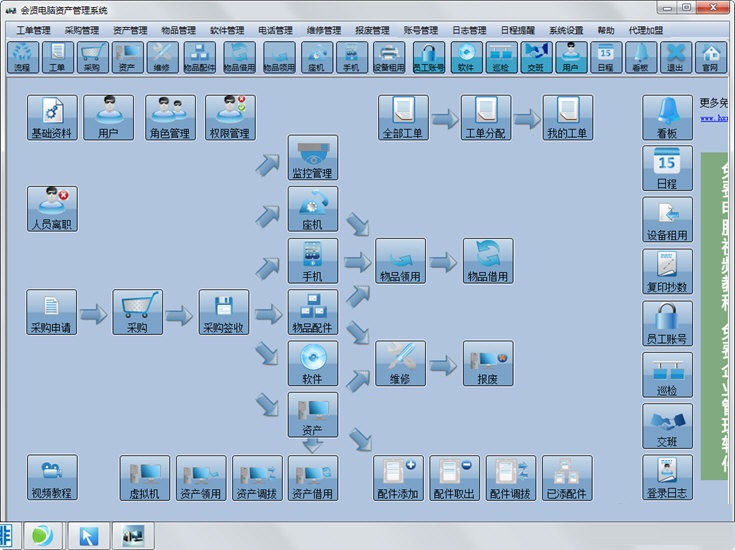Open the 系统设置 menu
Screen dimensions: 735x550
click(566, 30)
